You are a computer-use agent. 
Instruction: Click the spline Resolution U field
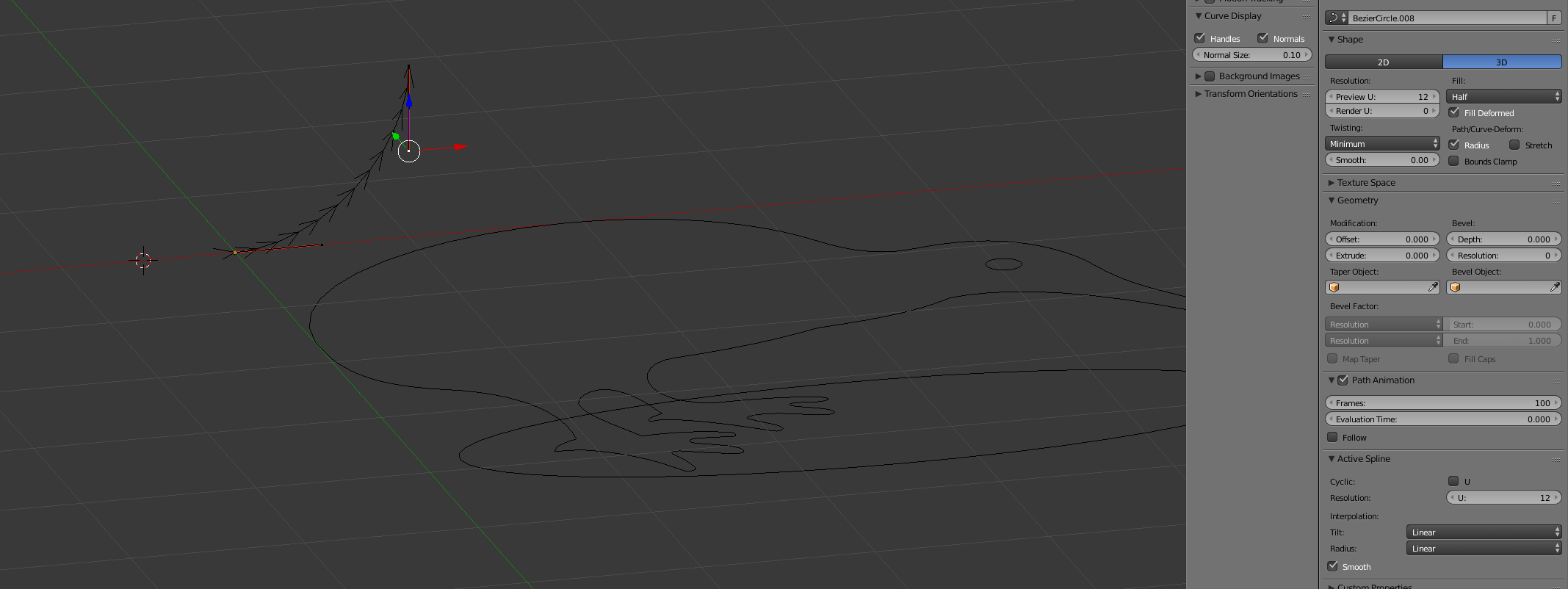click(1503, 498)
